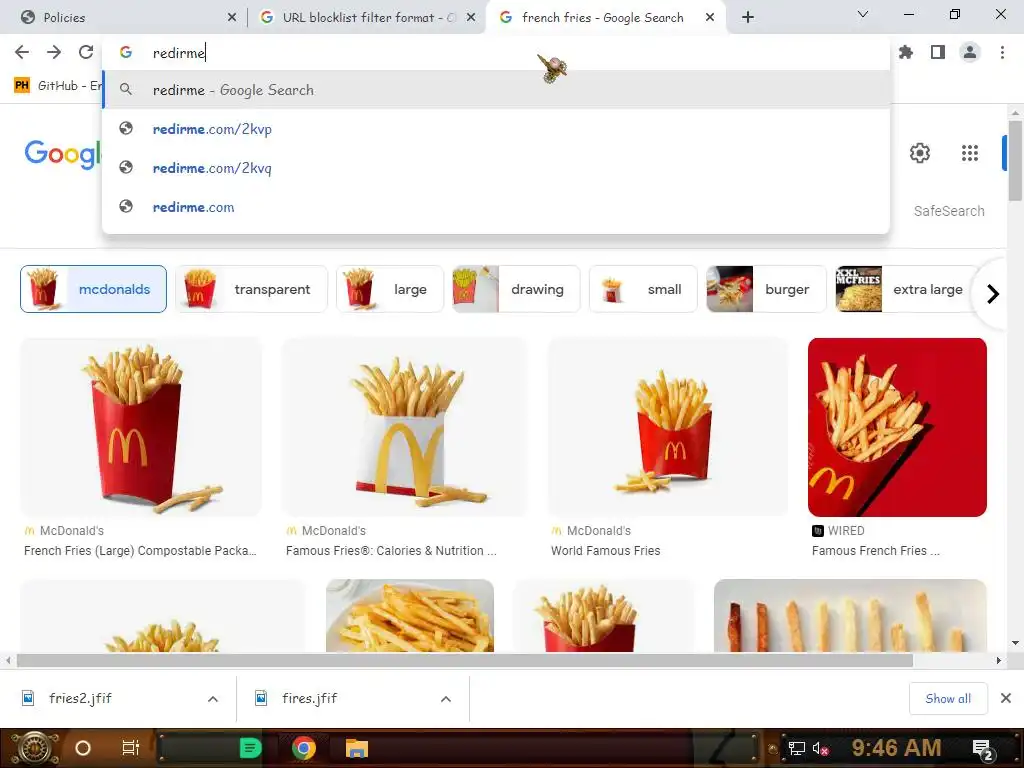The image size is (1024, 768).
Task: Filter images by transparent chip
Action: tap(251, 289)
